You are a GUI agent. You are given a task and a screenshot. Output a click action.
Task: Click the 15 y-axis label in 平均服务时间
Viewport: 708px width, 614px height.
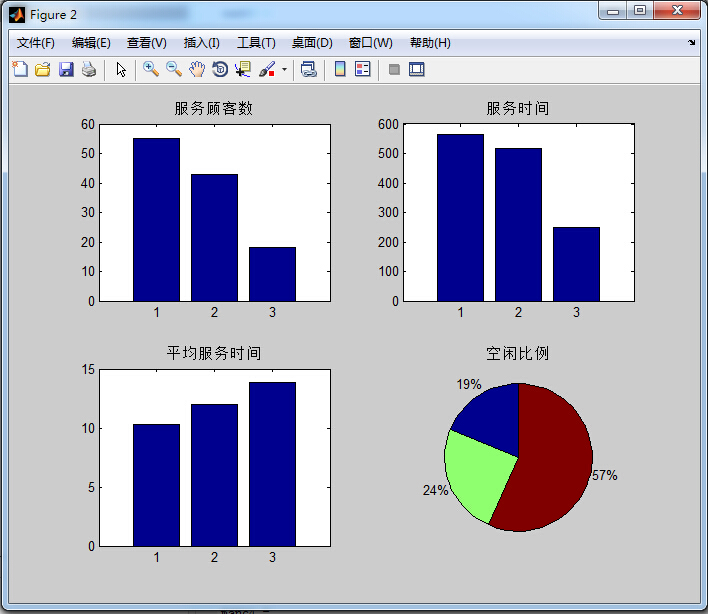tap(88, 369)
